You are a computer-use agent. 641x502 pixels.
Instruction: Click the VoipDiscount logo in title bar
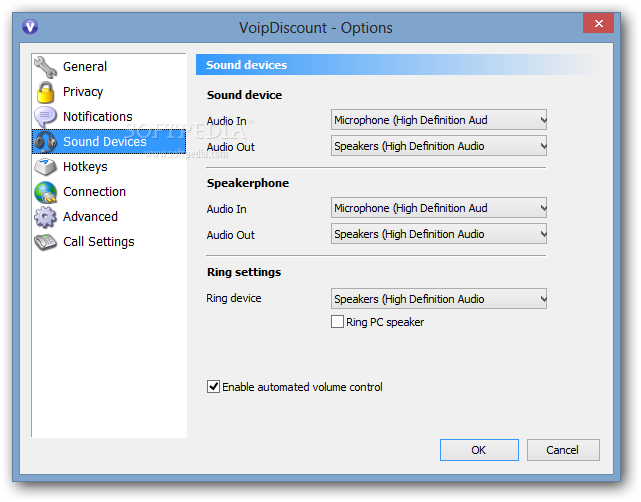(30, 27)
